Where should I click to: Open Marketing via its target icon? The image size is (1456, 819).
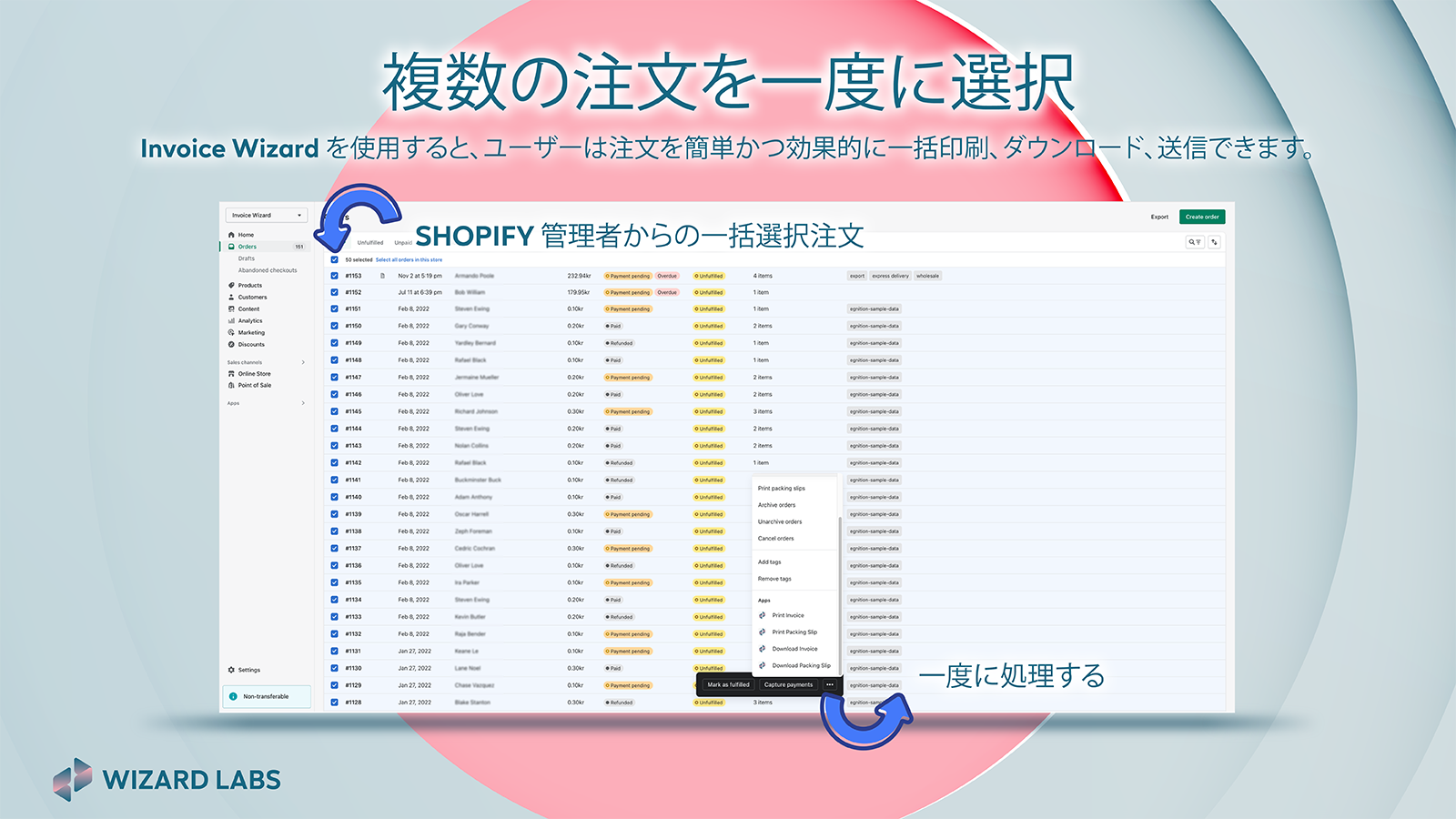click(x=231, y=333)
